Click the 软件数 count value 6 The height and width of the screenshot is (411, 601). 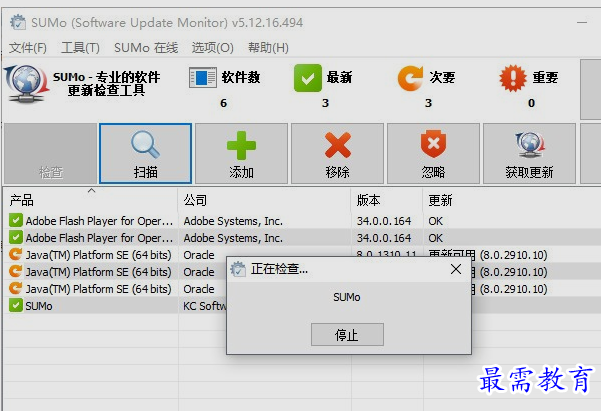tap(223, 103)
